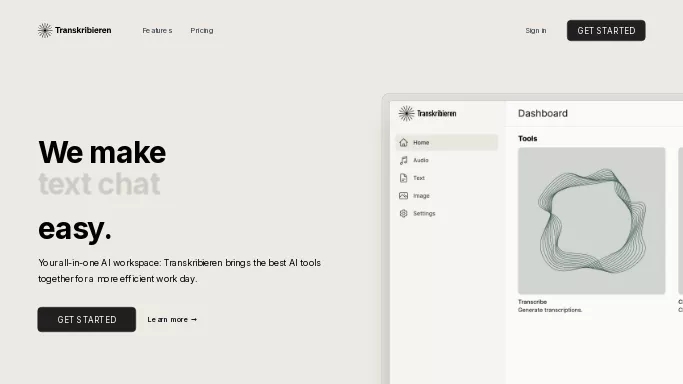Open the Transcribe tool thumbnail card
The height and width of the screenshot is (384, 683).
pyautogui.click(x=592, y=221)
